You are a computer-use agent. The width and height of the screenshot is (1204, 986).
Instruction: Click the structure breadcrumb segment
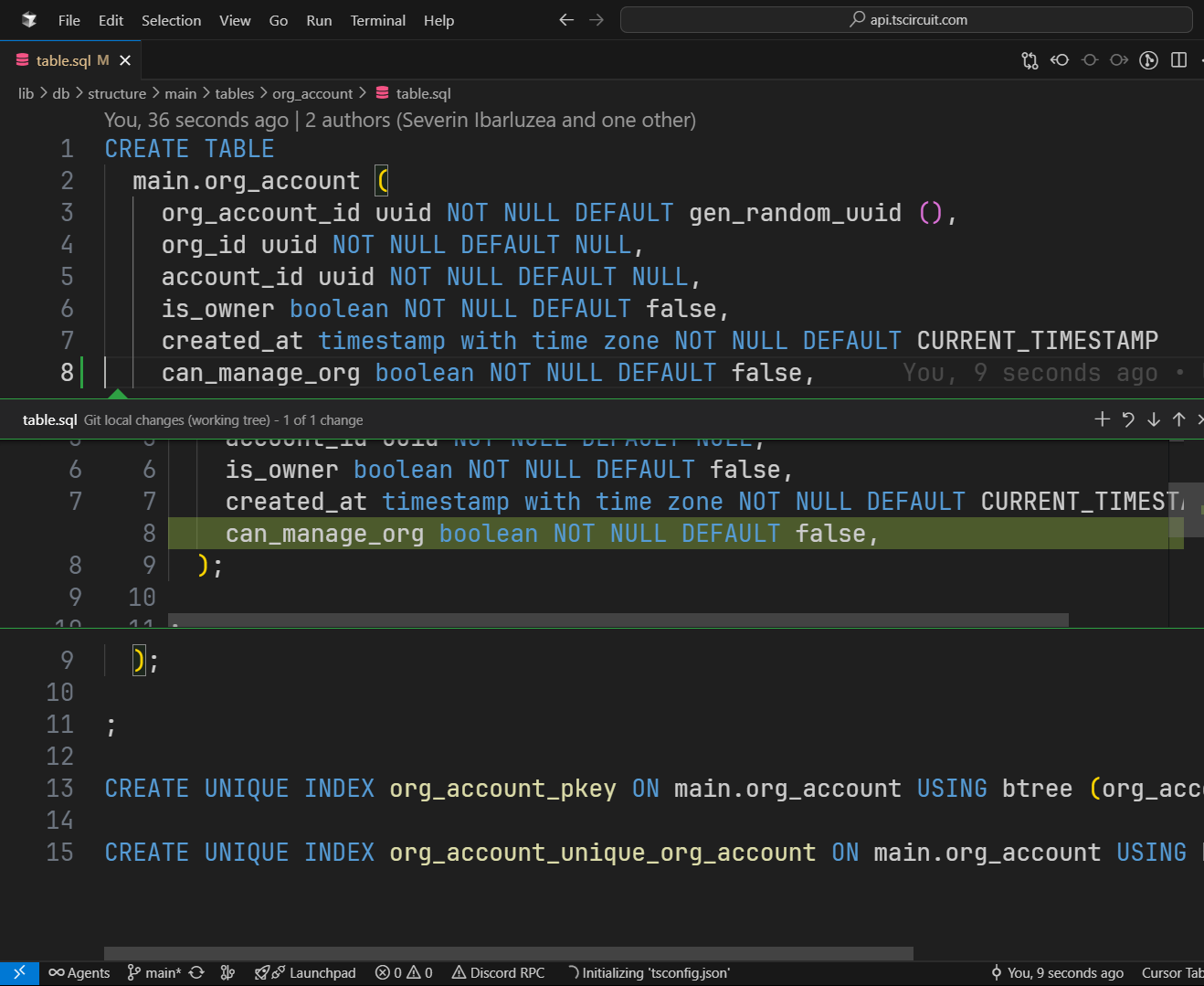(117, 93)
